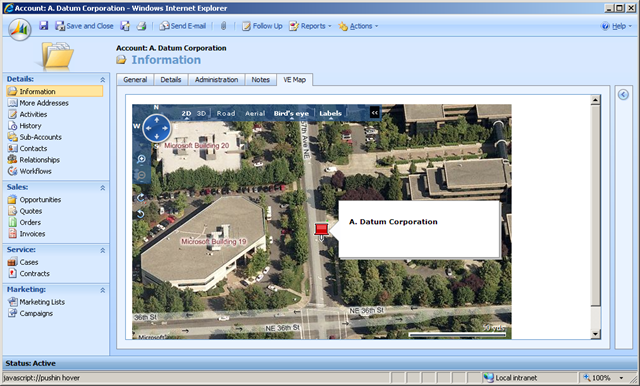Screen dimensions: 640x386
Task: Switch map to Road view
Action: point(226,113)
